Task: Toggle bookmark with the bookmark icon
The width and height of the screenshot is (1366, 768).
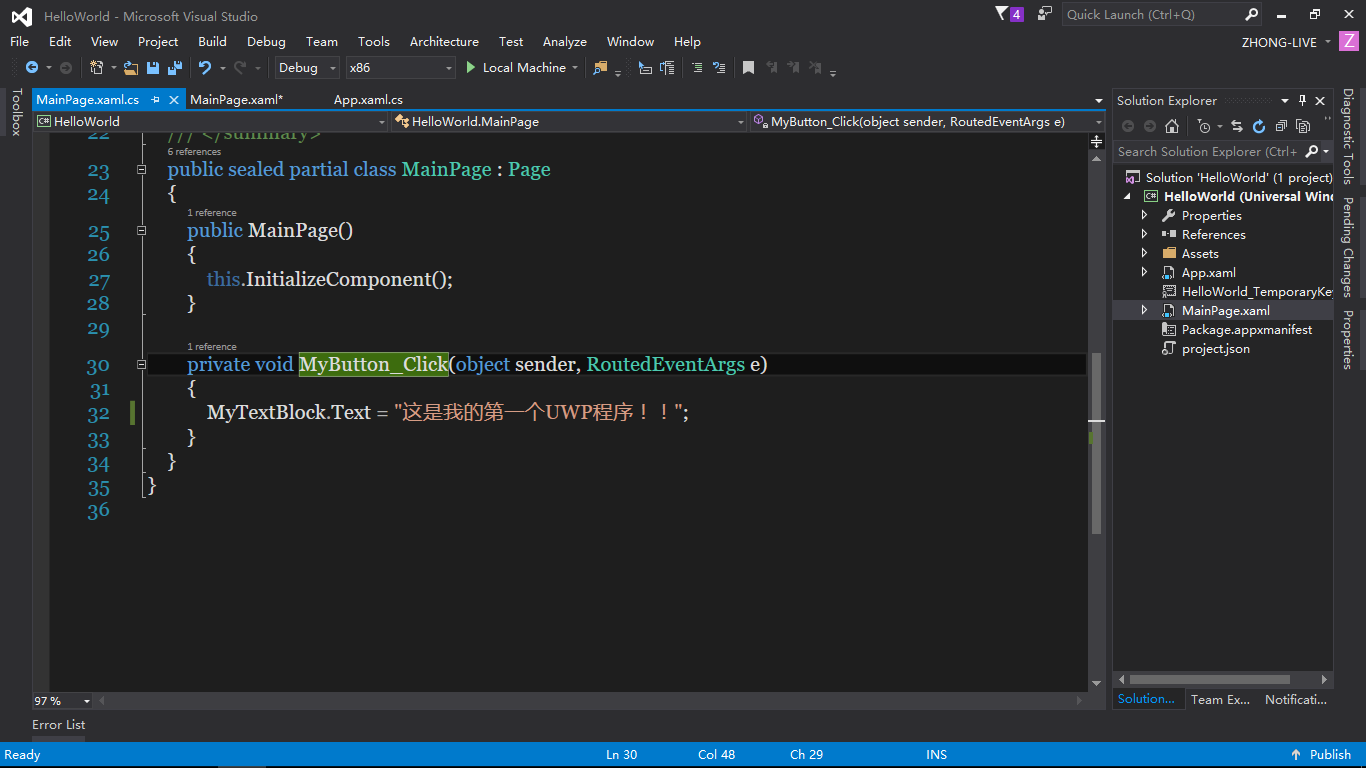Action: point(748,68)
